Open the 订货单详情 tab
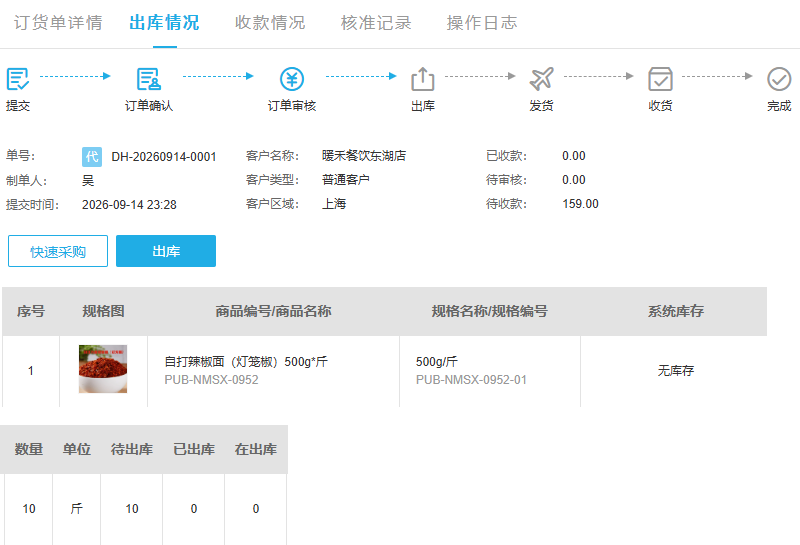Viewport: 800px width, 545px height. [x=58, y=23]
